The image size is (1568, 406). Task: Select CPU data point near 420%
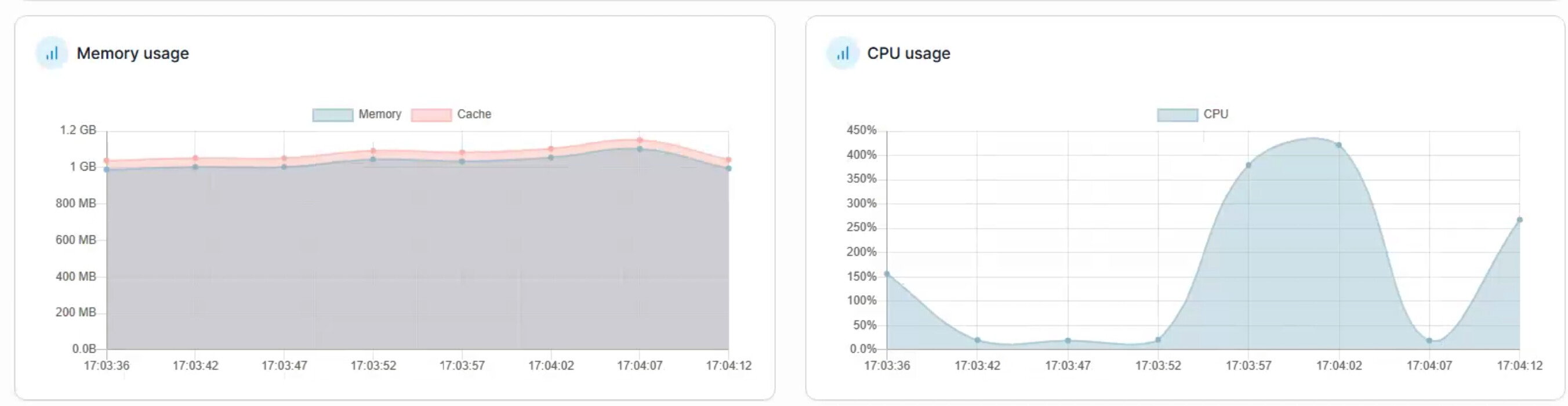click(1338, 145)
